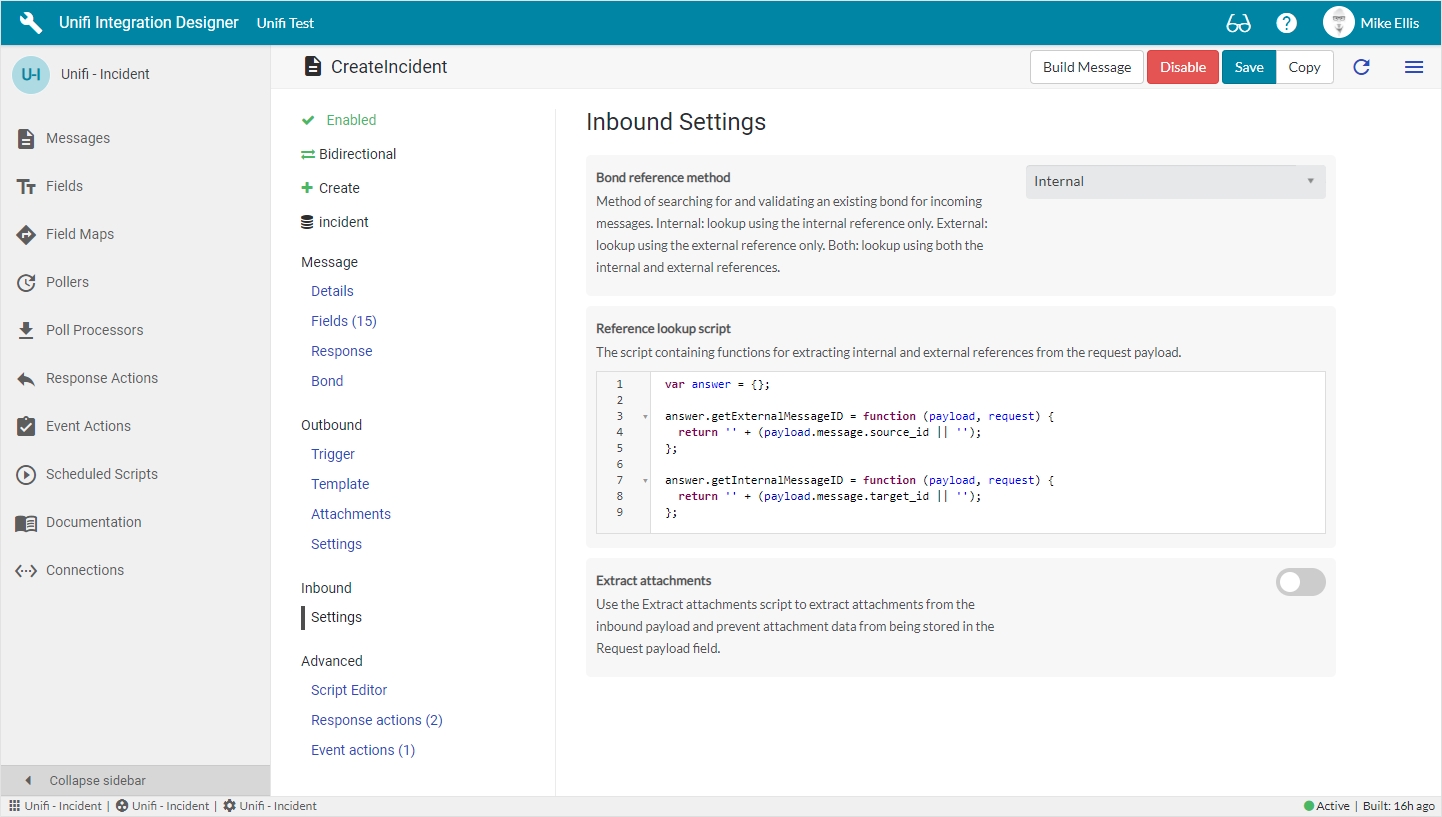Collapse the code fold at line 7
This screenshot has width=1442, height=817.
[x=644, y=480]
